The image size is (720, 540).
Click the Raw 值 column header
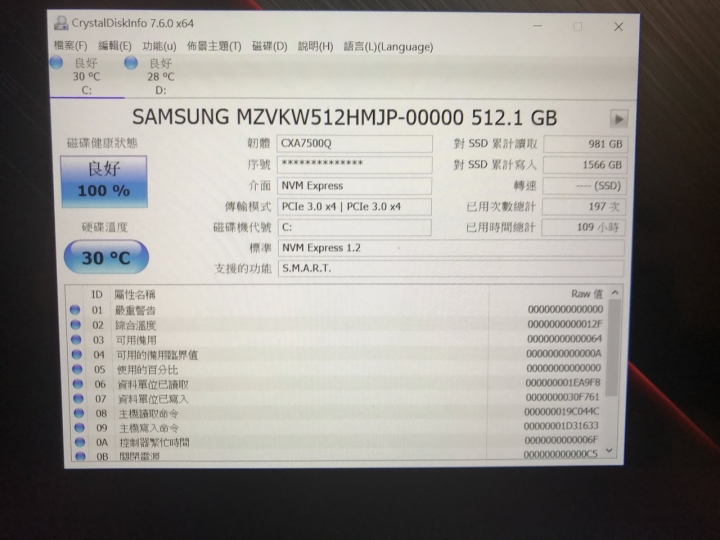click(586, 293)
